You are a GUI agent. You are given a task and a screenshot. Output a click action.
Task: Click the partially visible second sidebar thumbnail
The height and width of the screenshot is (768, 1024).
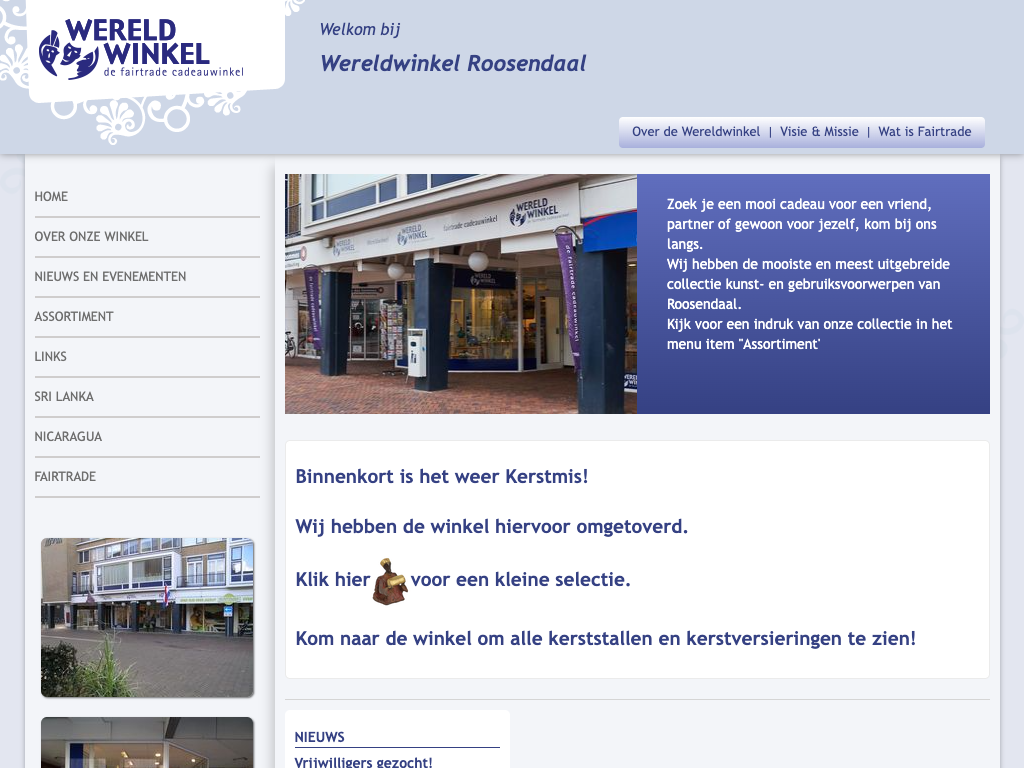point(147,743)
